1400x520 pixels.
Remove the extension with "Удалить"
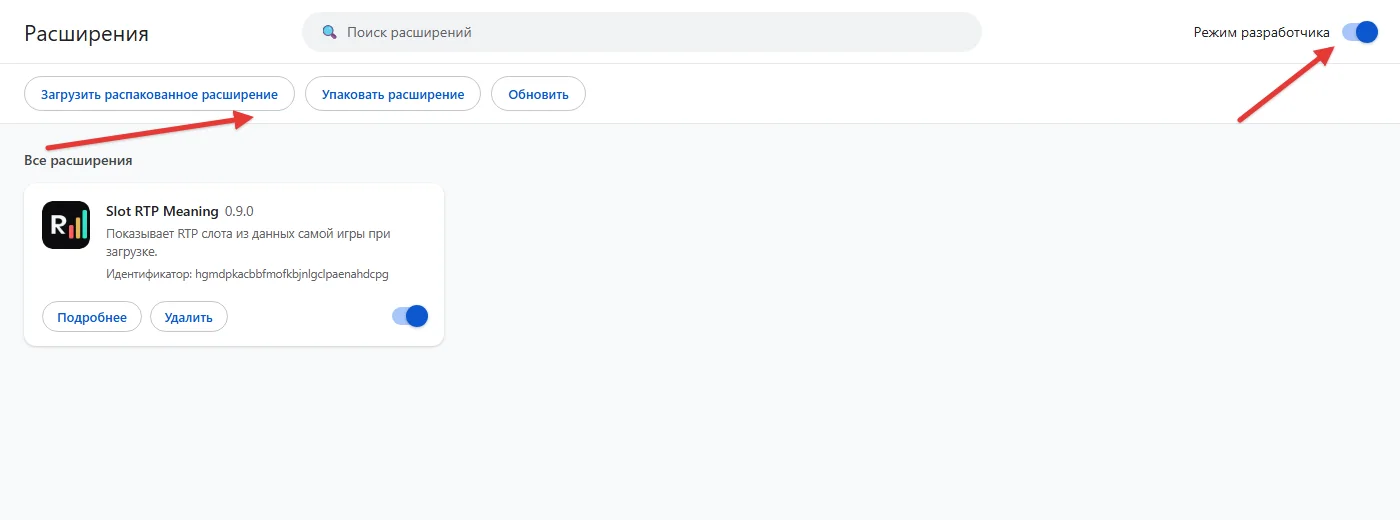coord(189,317)
